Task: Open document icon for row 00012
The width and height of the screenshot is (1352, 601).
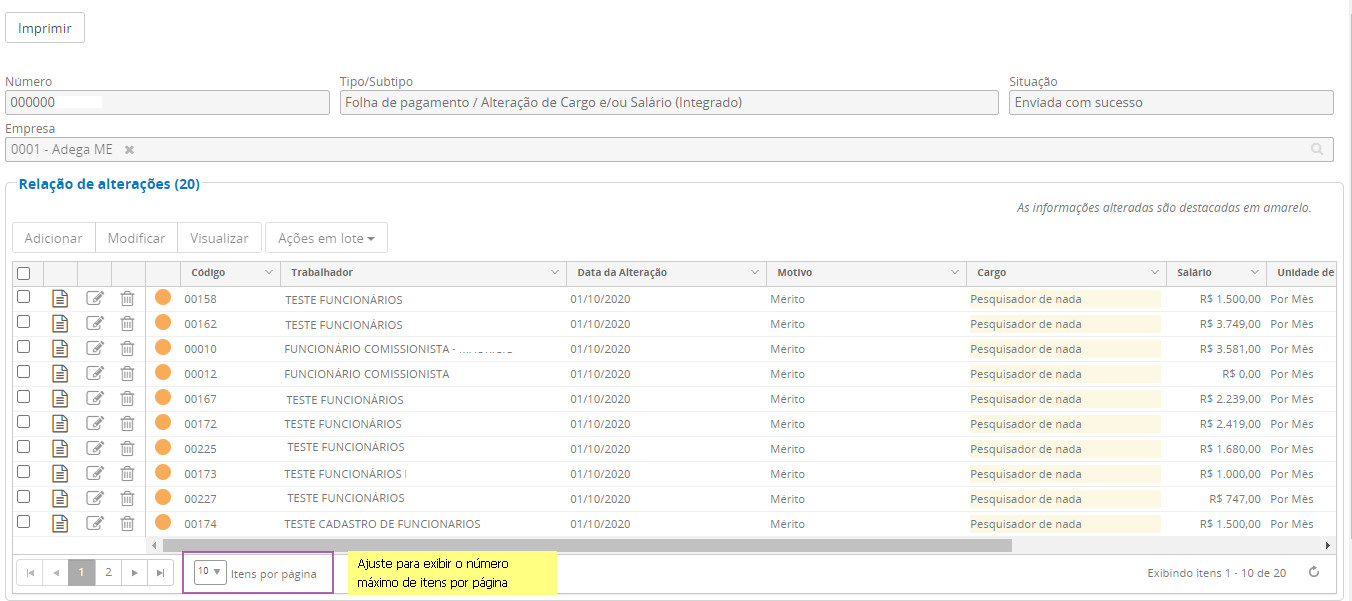Action: pyautogui.click(x=60, y=372)
